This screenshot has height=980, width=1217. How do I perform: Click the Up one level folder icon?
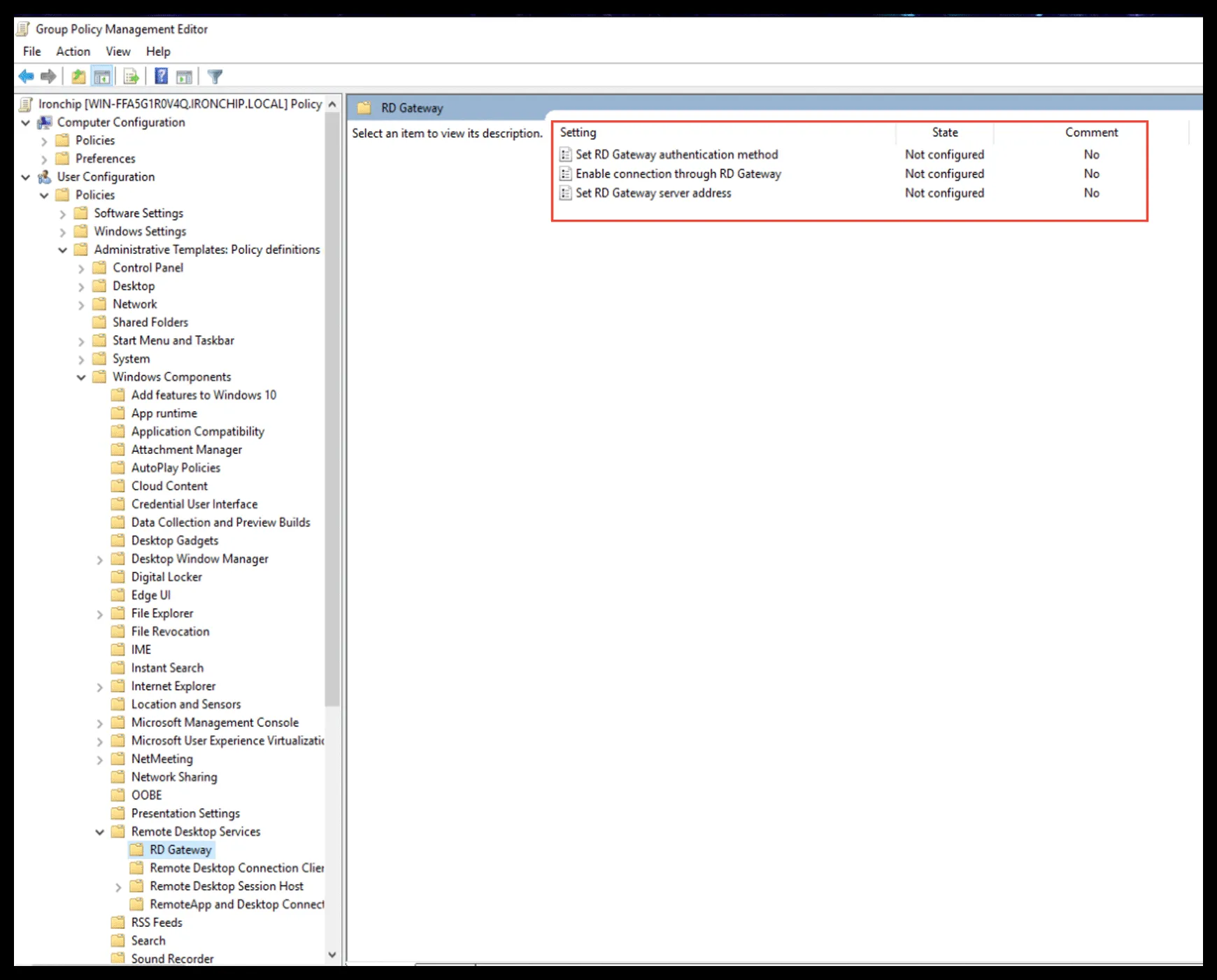pos(78,76)
